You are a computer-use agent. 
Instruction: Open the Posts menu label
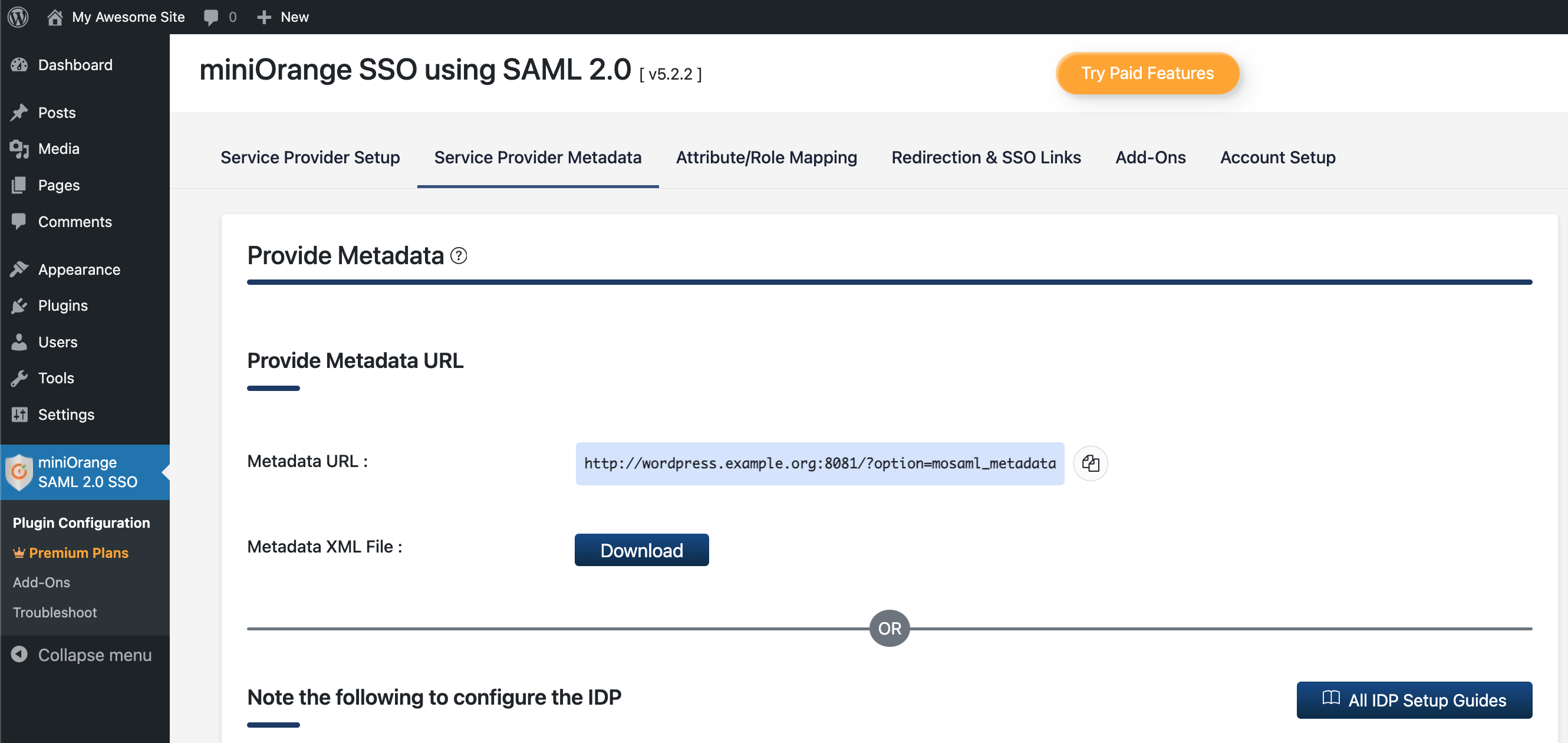pyautogui.click(x=57, y=113)
